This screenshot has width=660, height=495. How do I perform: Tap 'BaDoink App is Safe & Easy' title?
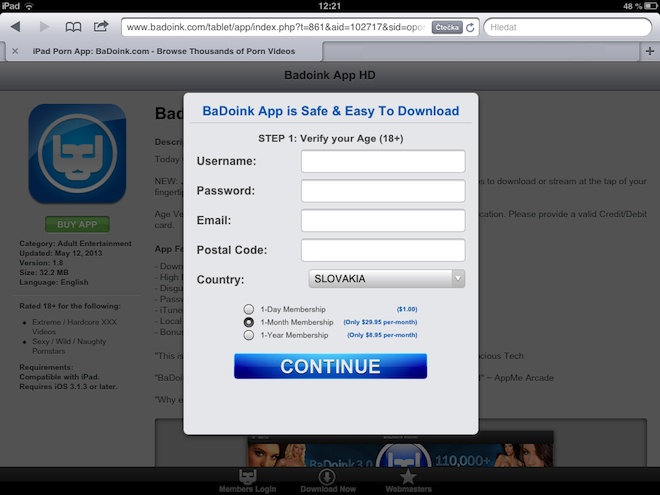[330, 111]
